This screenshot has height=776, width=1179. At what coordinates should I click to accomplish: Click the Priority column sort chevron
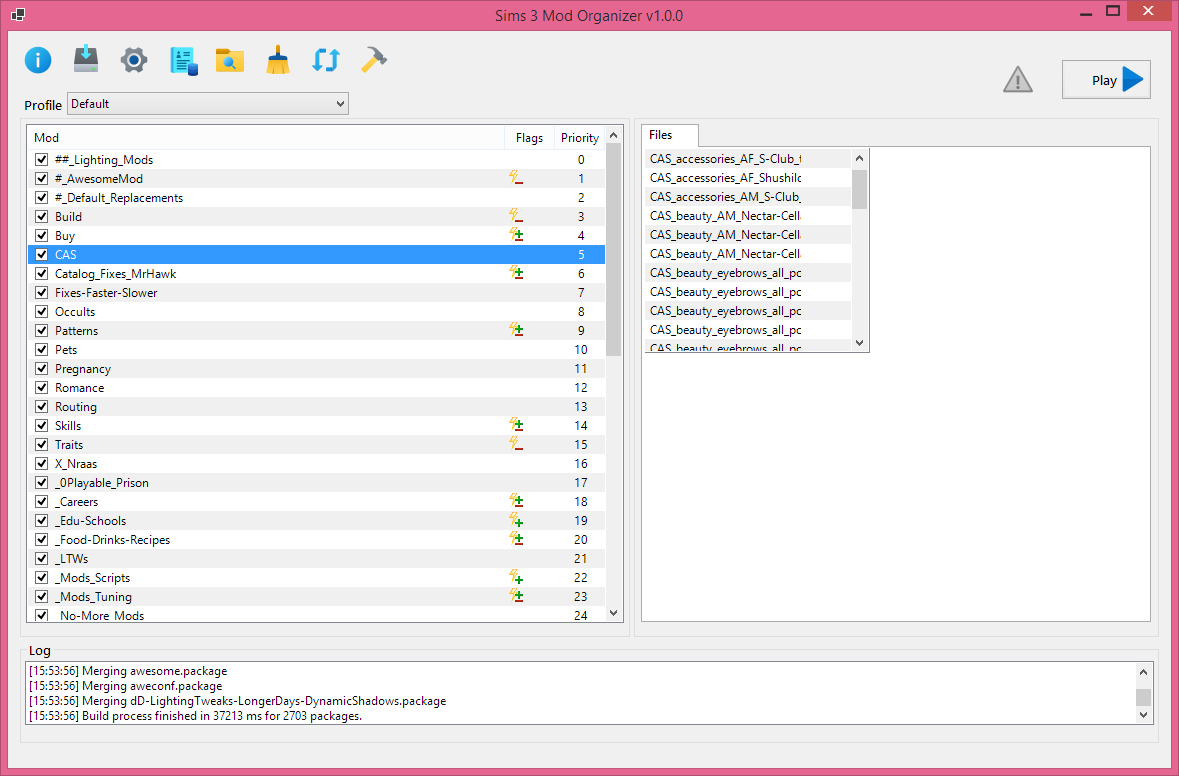click(612, 137)
